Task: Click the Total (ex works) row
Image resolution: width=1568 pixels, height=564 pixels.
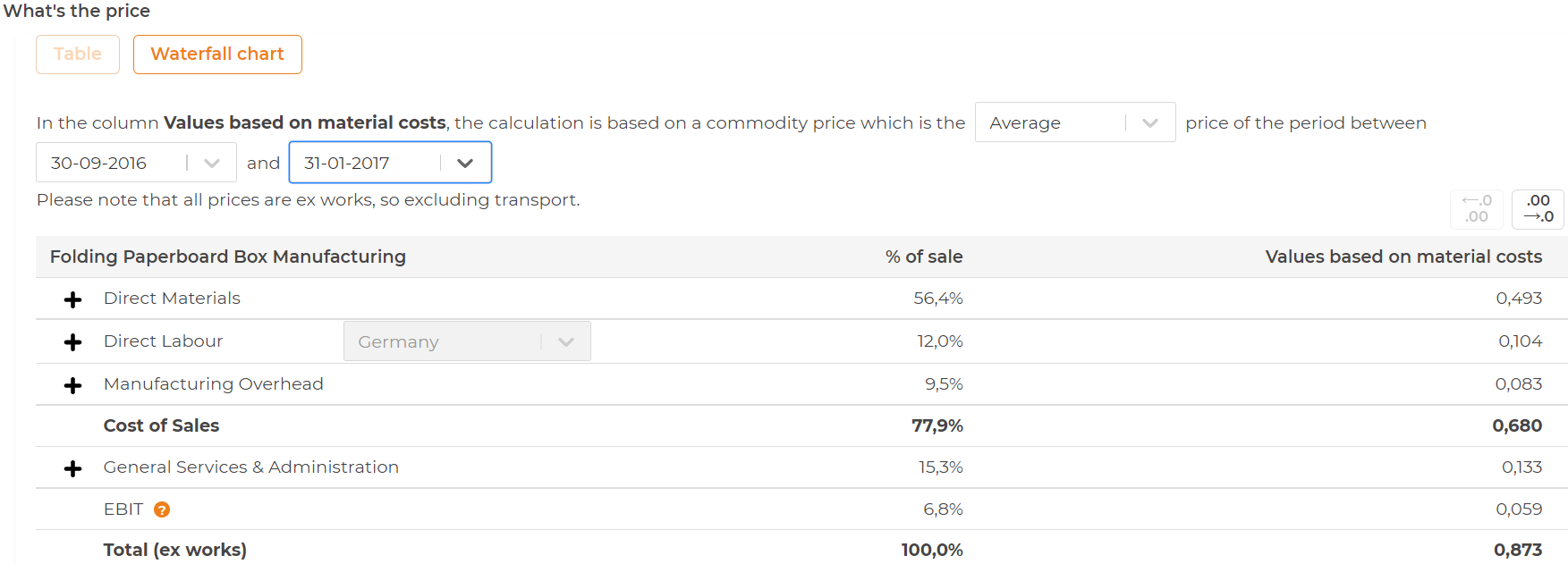Action: (174, 550)
